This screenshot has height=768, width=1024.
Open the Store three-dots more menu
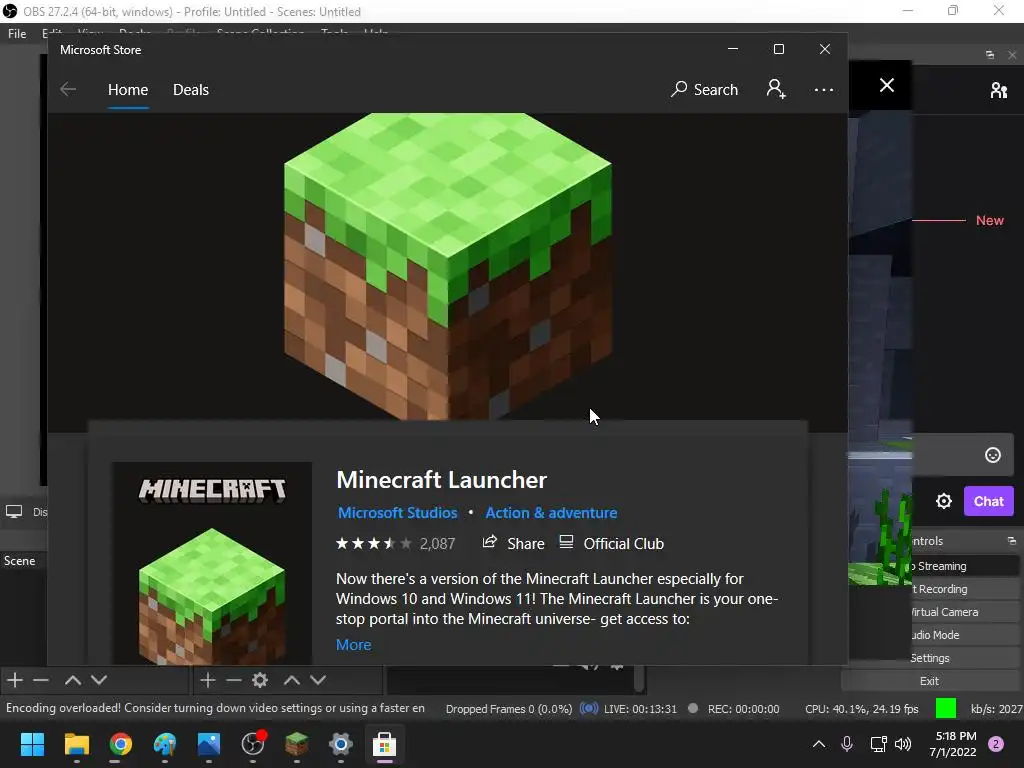[824, 89]
